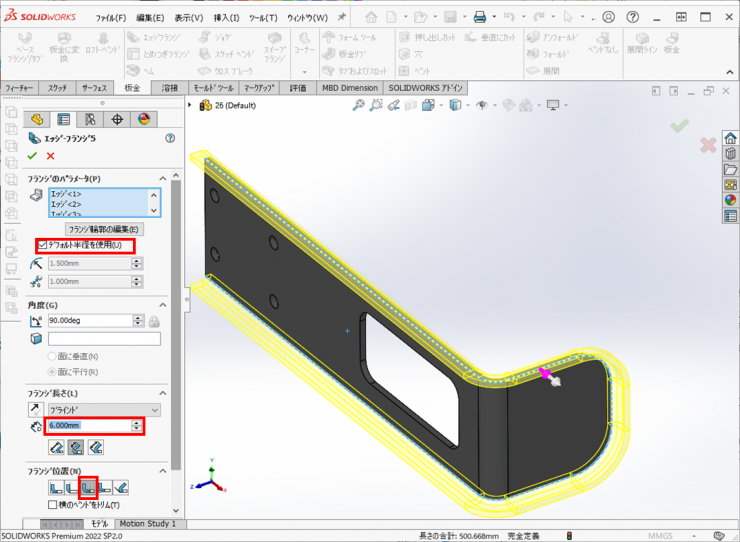Select the highlighted third flange position icon
The image size is (740, 542).
click(x=88, y=488)
